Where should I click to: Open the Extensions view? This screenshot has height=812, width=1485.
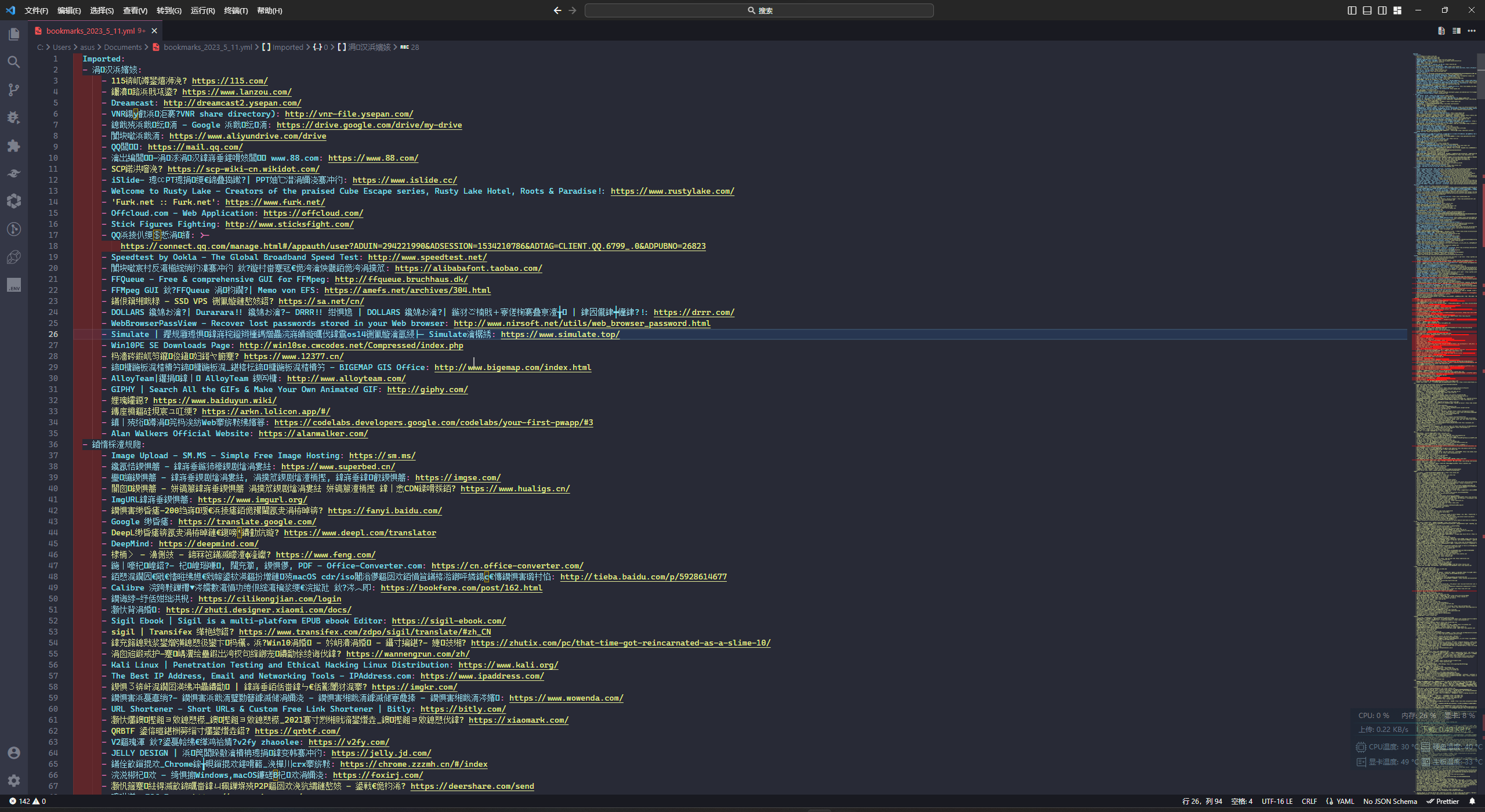(x=14, y=146)
